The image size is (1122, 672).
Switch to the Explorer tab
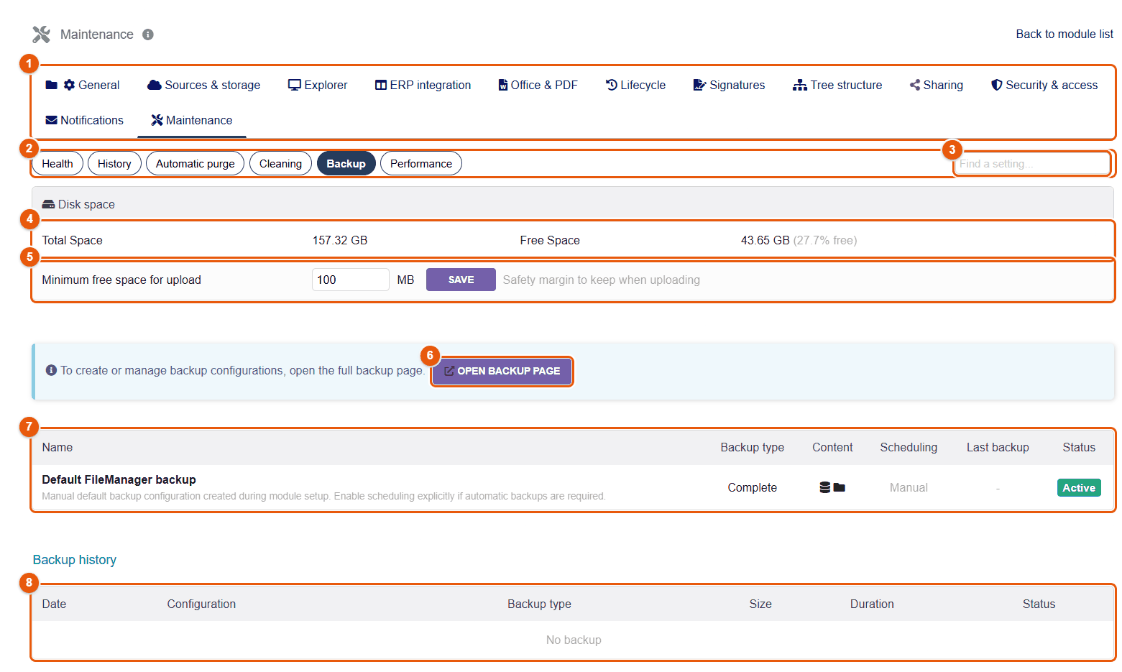pyautogui.click(x=318, y=85)
